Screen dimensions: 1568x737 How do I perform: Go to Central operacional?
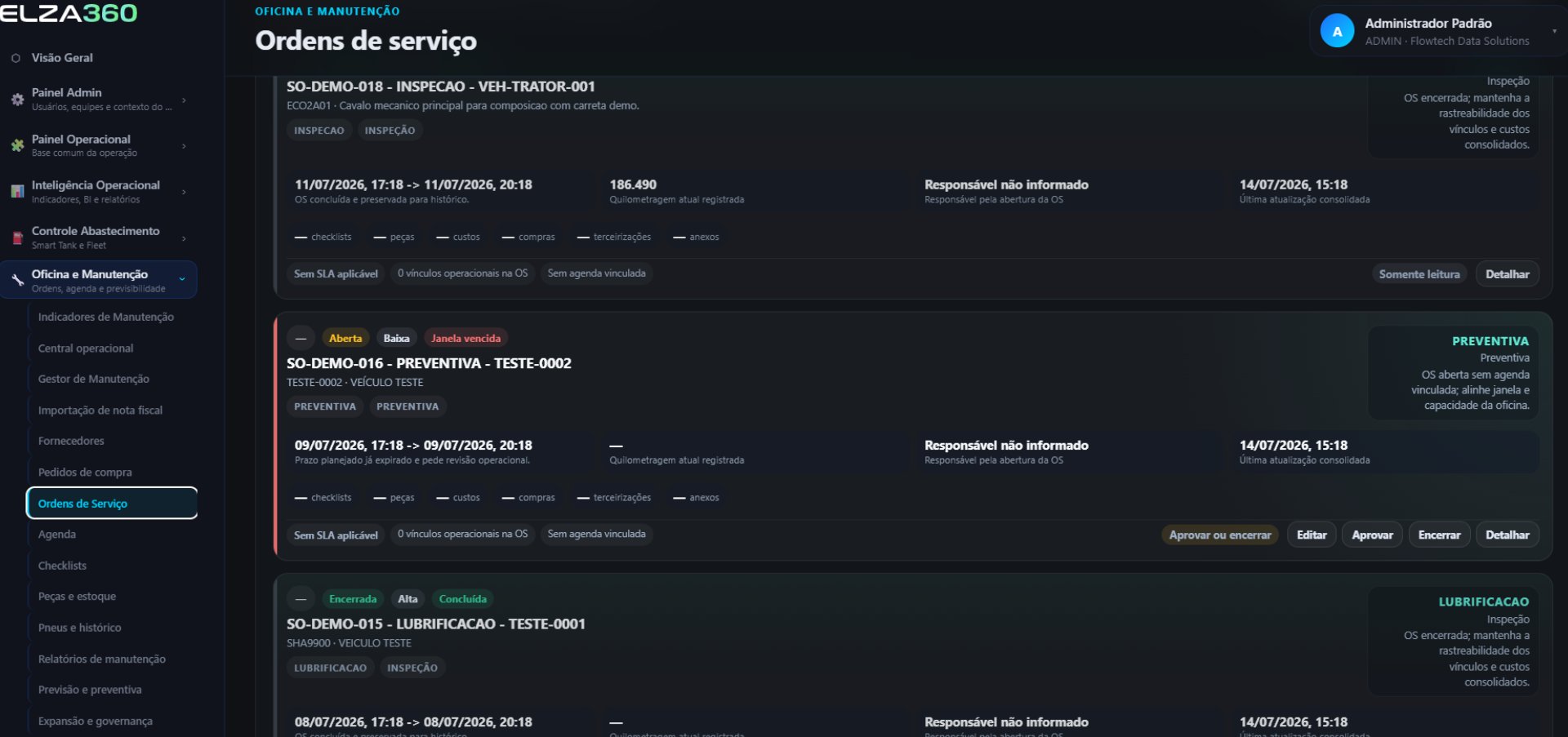(x=86, y=348)
